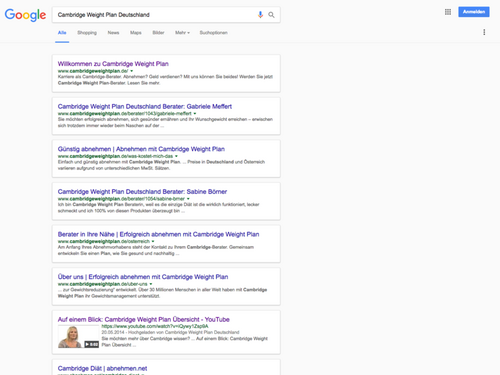Open the 'Über uns' result link
The image size is (500, 375).
point(143,277)
